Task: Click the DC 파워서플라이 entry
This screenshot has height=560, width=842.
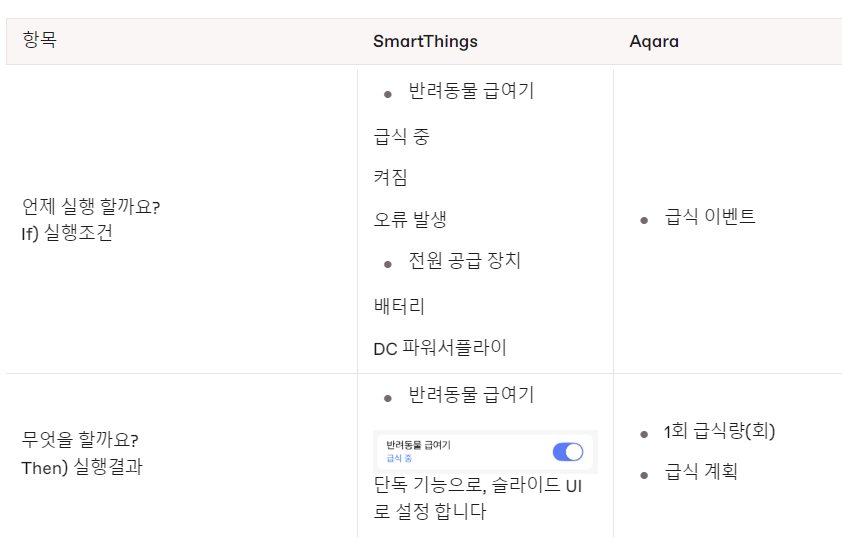Action: (x=439, y=348)
